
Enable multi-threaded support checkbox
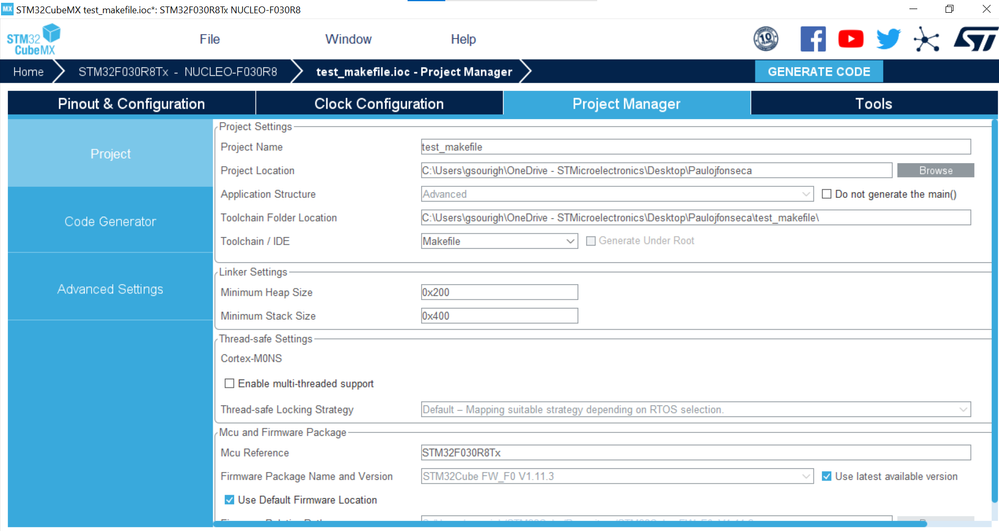pos(229,383)
